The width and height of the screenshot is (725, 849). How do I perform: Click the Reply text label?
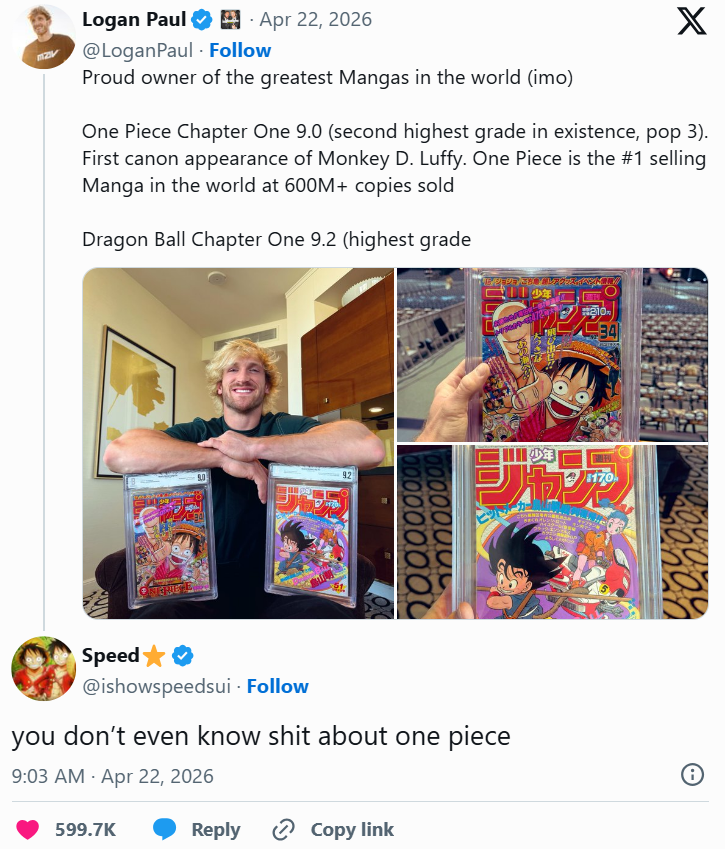pos(215,830)
